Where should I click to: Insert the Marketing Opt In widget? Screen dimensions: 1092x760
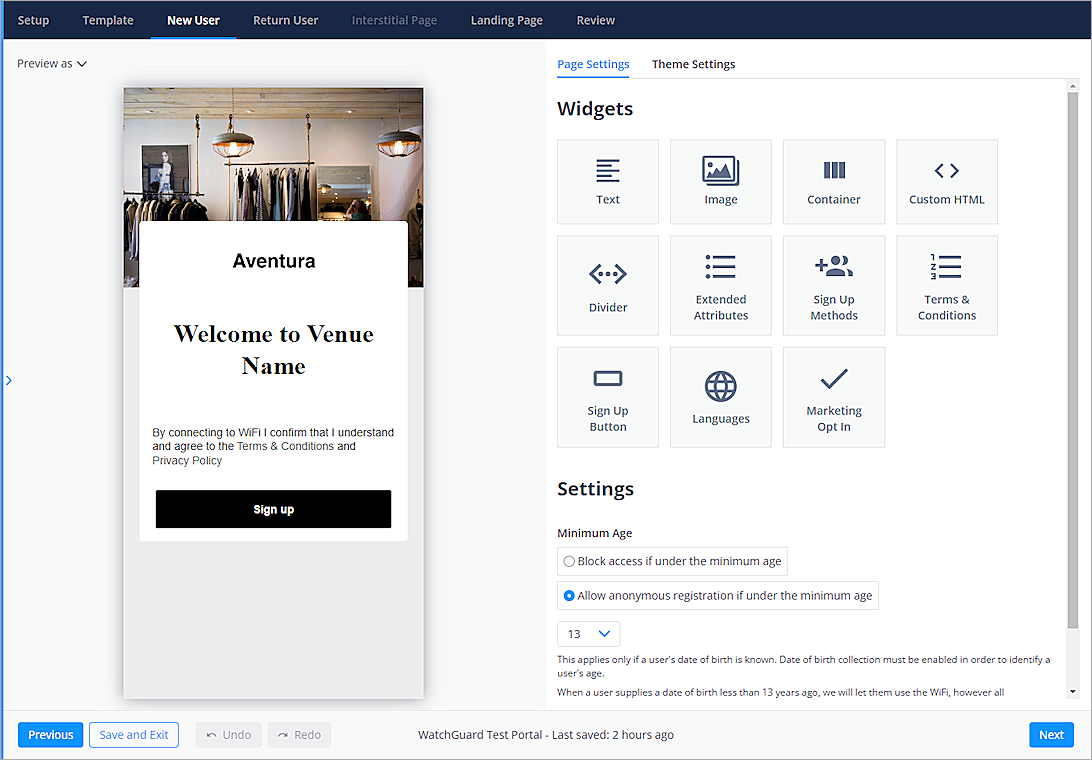click(833, 396)
